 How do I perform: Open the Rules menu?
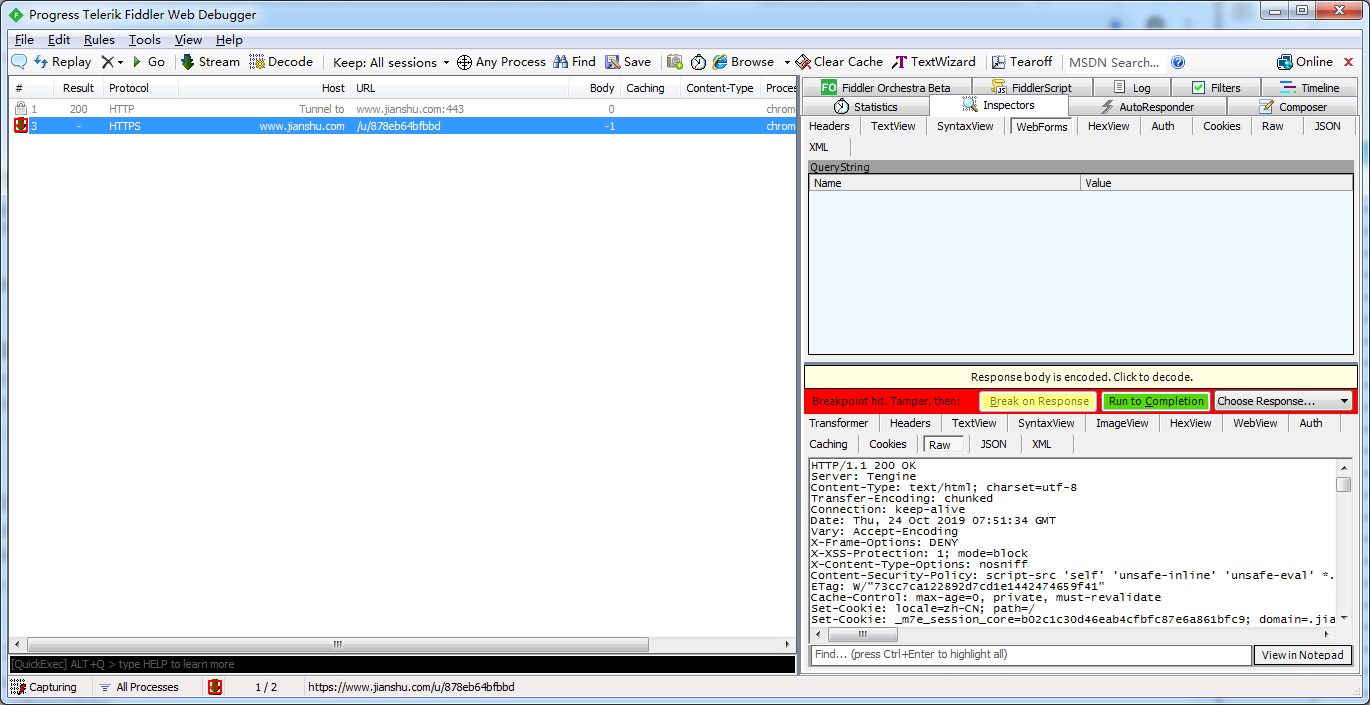pyautogui.click(x=99, y=40)
